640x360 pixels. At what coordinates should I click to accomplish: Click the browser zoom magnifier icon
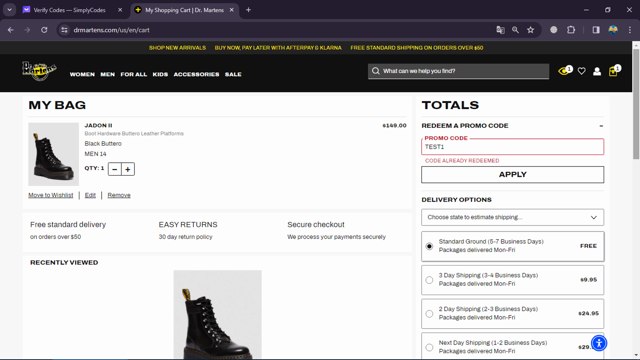(x=516, y=30)
